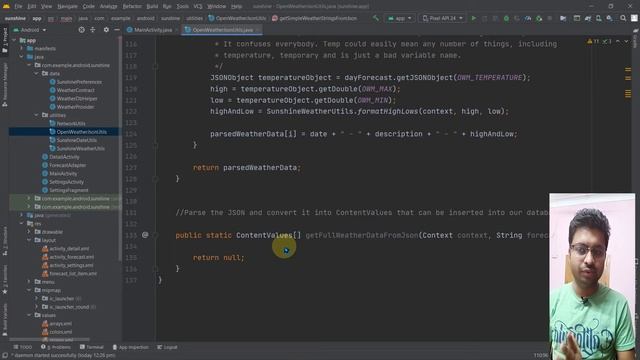Open the App Inspection tool window
This screenshot has width=640, height=360.
[x=131, y=347]
